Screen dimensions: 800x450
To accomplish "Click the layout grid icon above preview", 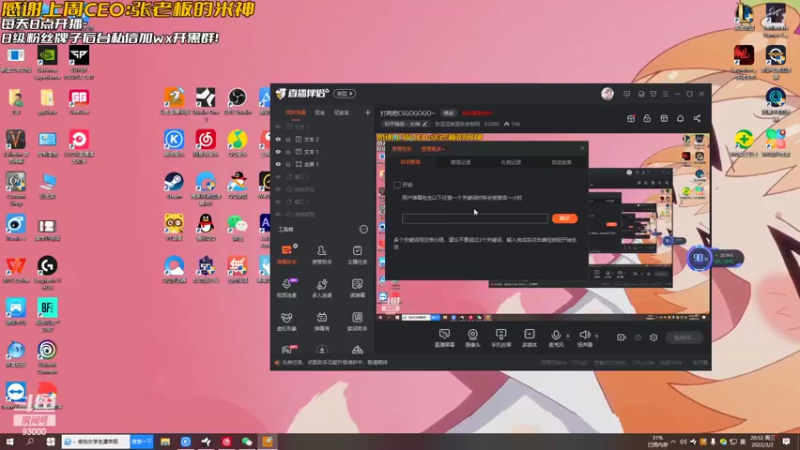I will pyautogui.click(x=664, y=118).
